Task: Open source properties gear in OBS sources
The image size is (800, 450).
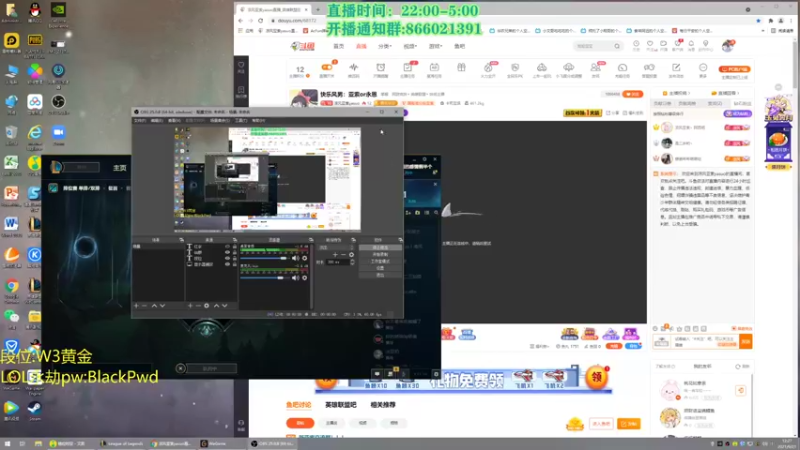Action: click(x=207, y=306)
